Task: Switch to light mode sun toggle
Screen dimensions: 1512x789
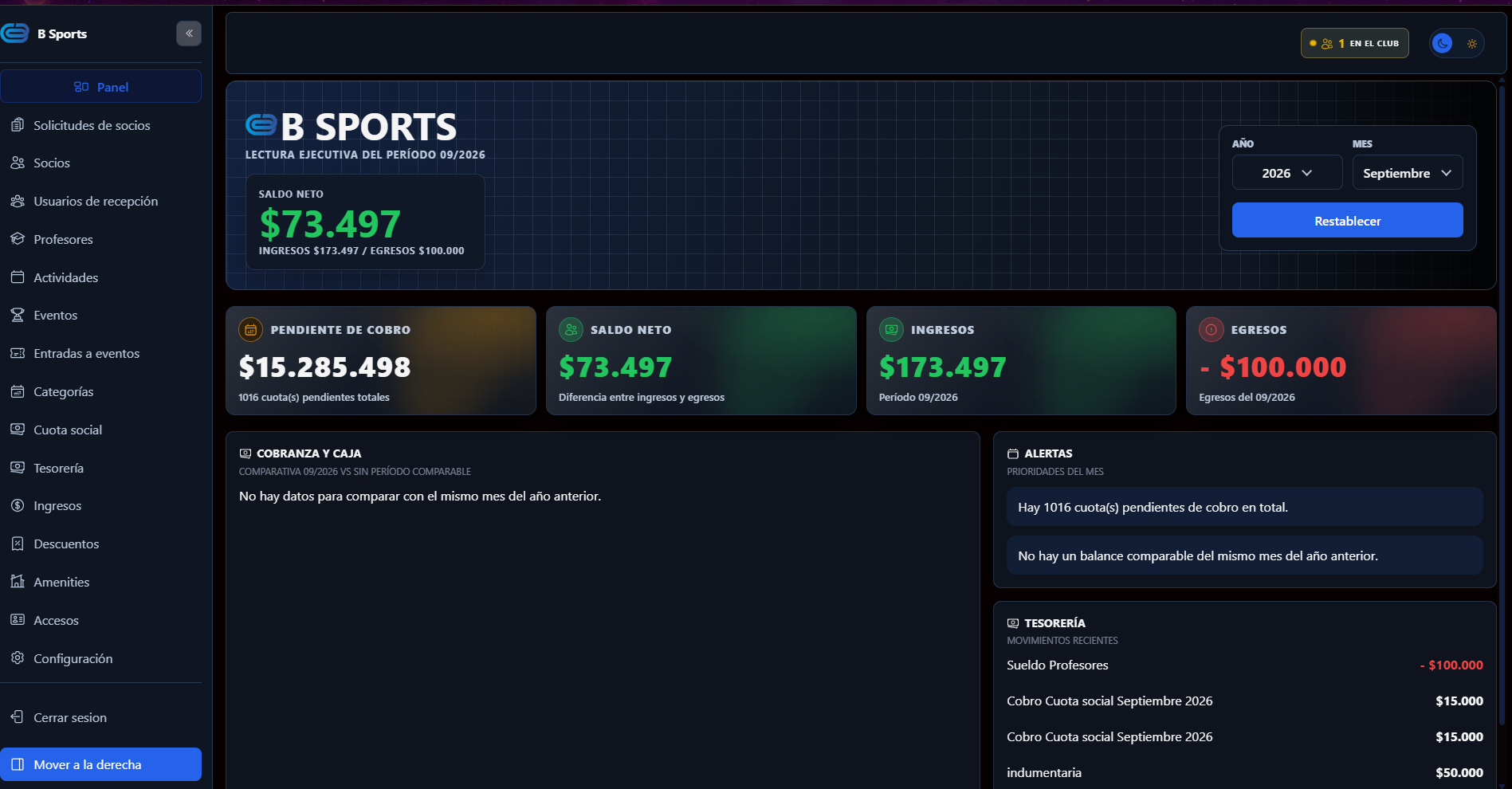Action: (1472, 43)
